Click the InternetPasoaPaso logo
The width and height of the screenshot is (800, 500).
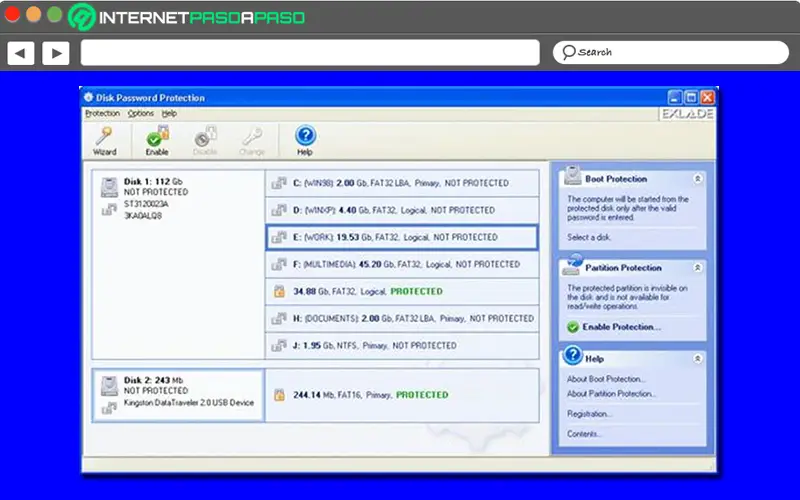(187, 17)
